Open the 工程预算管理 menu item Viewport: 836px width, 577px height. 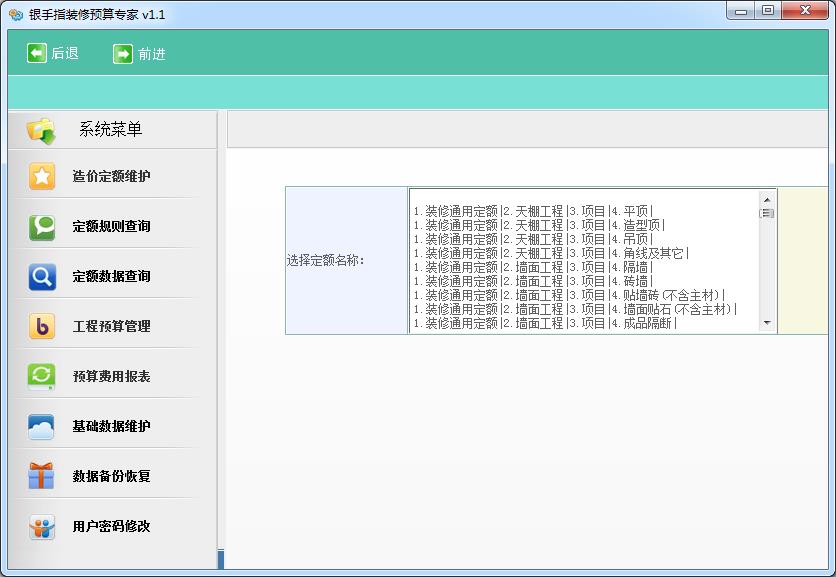pyautogui.click(x=111, y=327)
